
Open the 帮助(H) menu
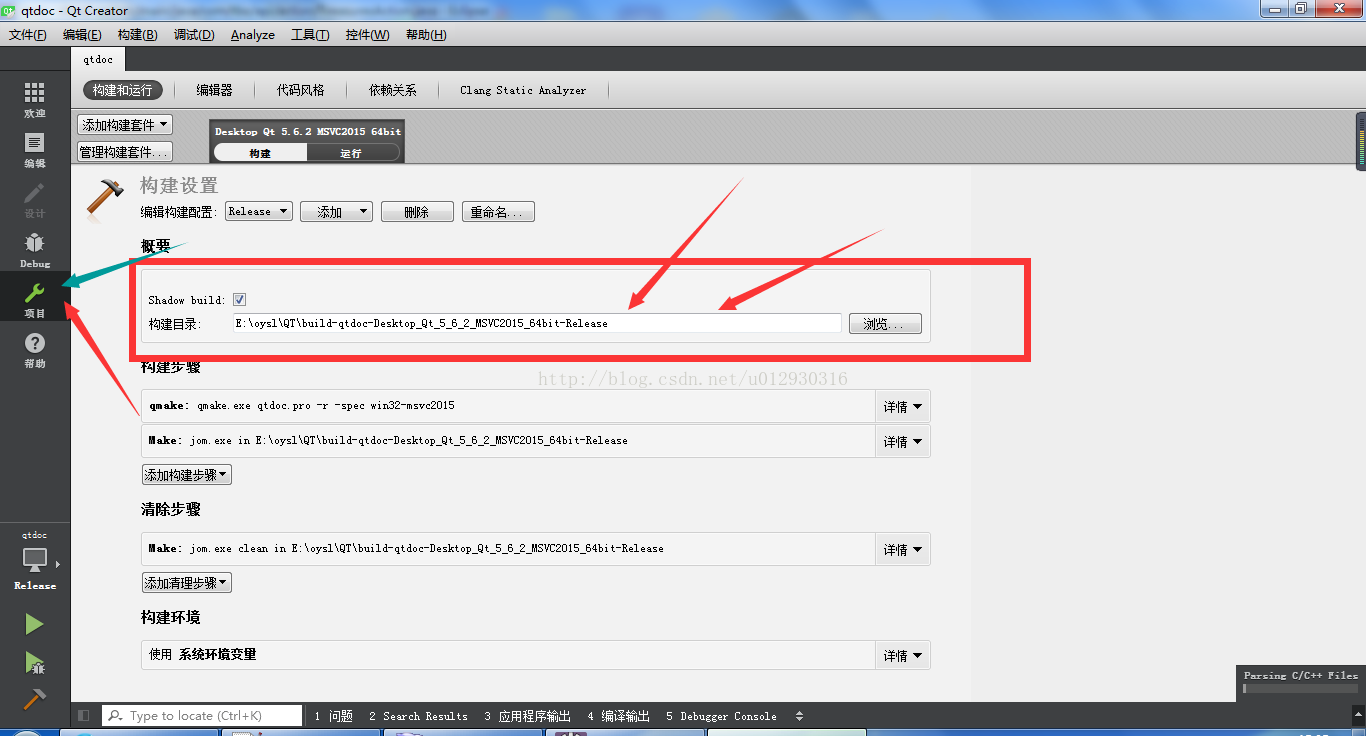click(426, 35)
